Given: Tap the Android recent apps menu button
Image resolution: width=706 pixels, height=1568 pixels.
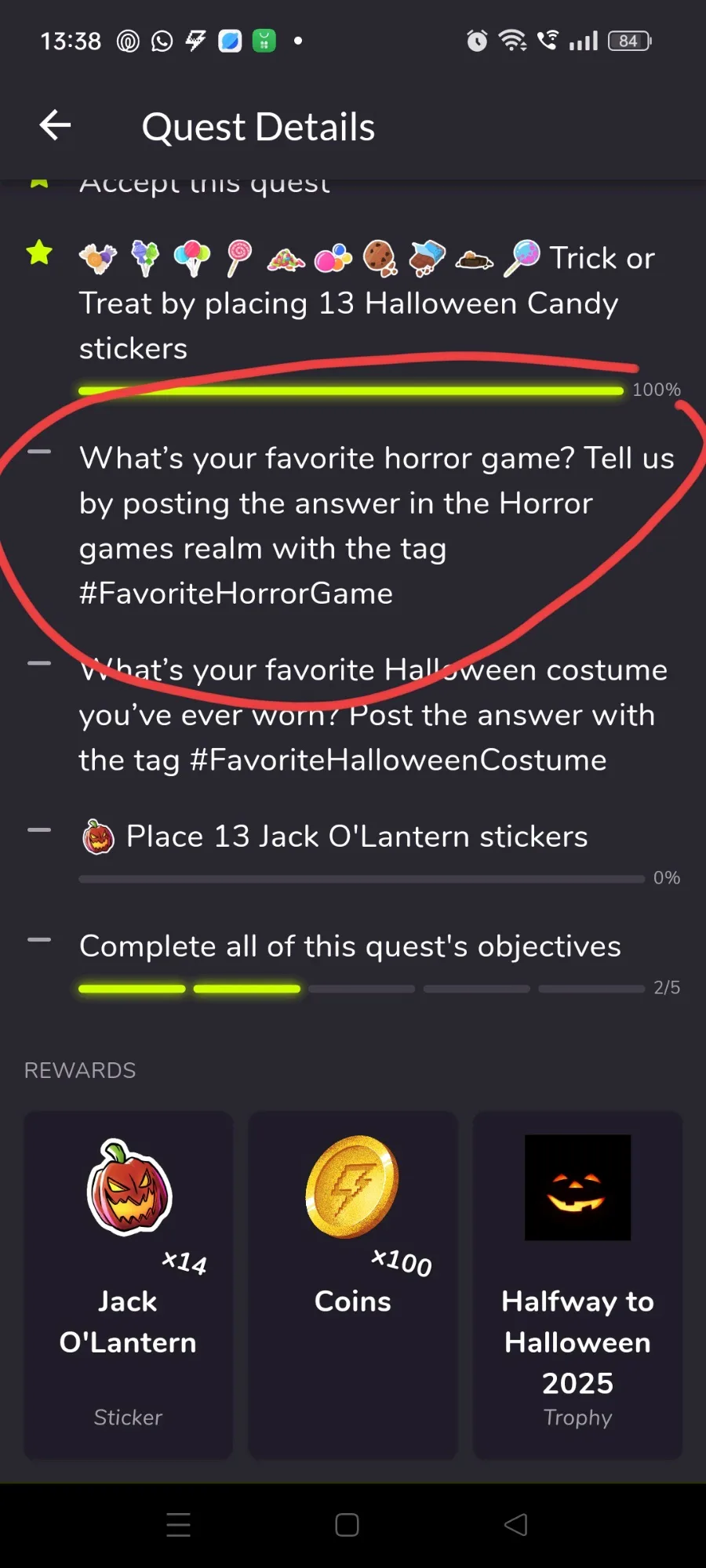Looking at the screenshot, I should tap(179, 1525).
